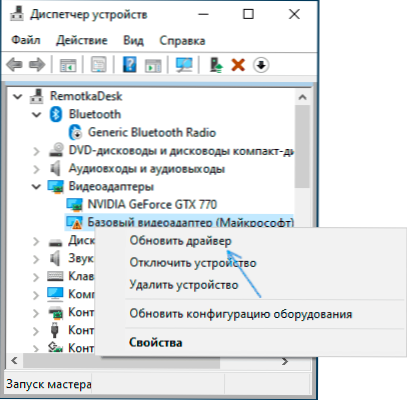Click the vertical scrollbar up arrow
The height and width of the screenshot is (400, 407).
pos(303,97)
